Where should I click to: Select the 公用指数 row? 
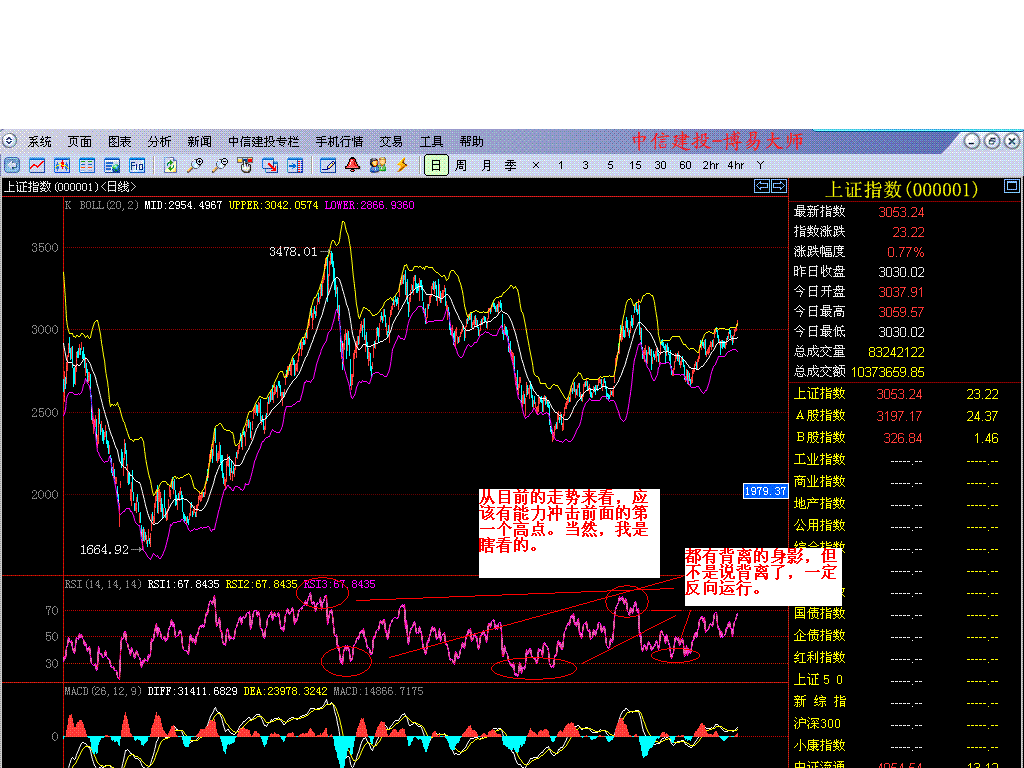point(904,526)
